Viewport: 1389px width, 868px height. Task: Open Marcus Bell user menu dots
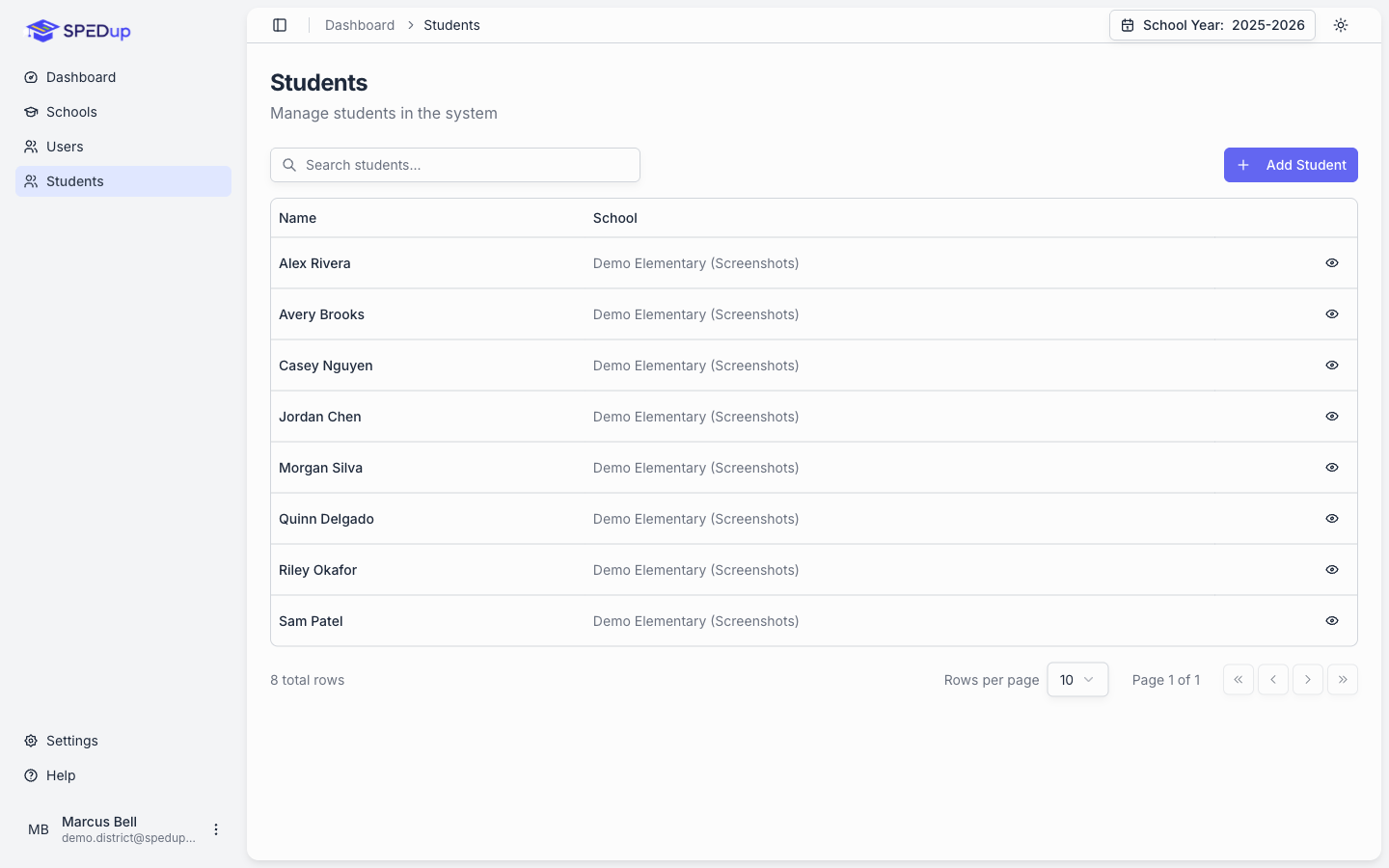tap(216, 829)
